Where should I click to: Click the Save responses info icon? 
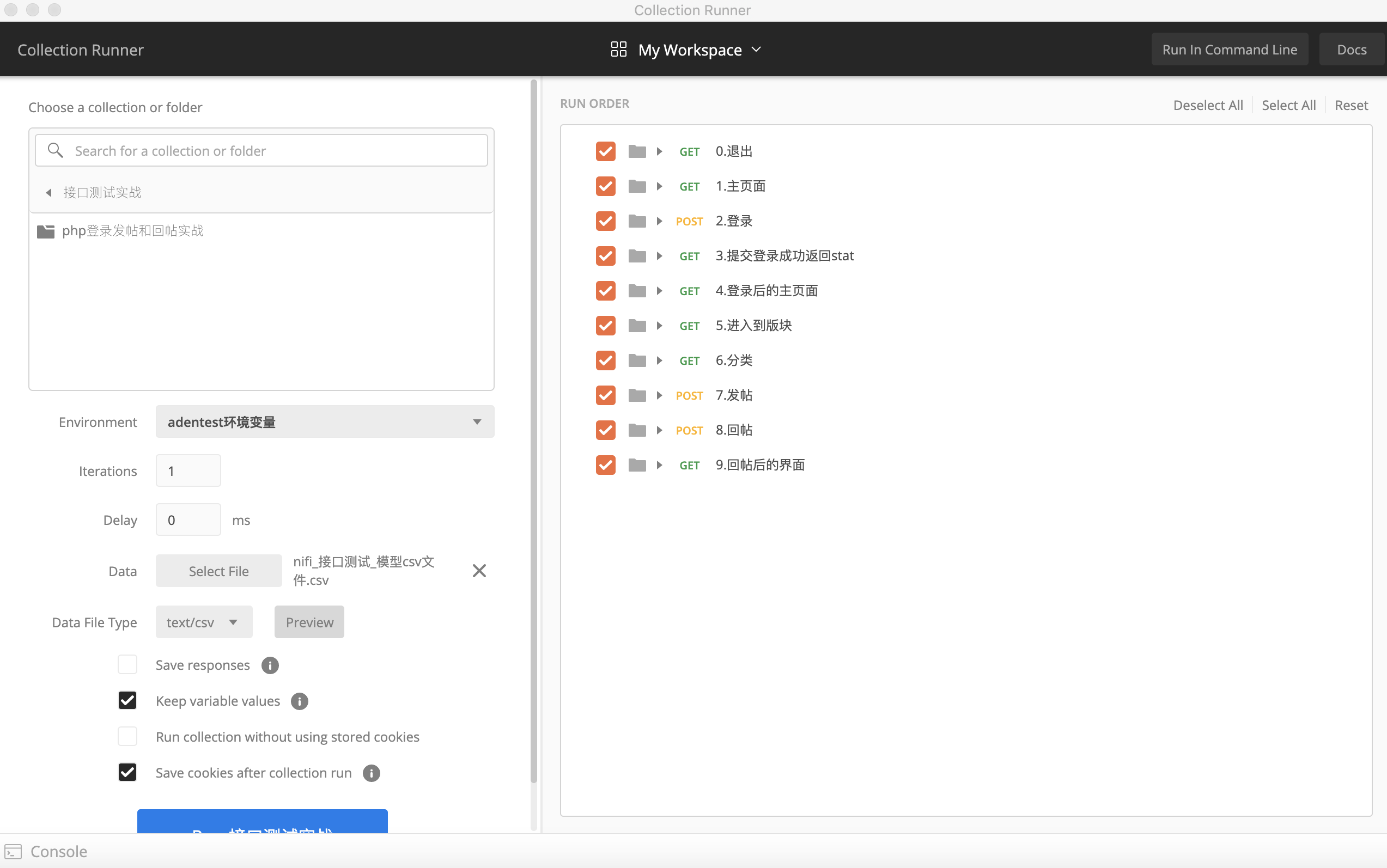click(270, 665)
